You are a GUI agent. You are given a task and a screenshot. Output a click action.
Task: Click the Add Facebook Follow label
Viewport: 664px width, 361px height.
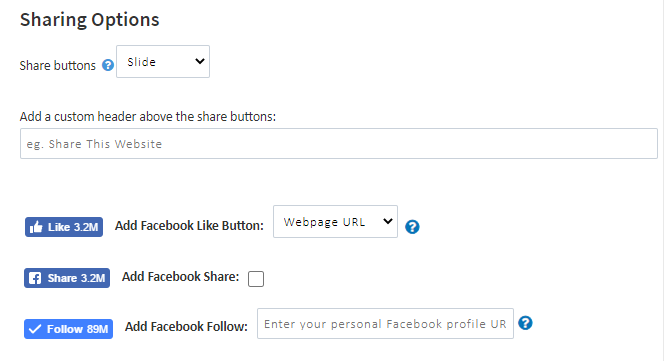pyautogui.click(x=186, y=327)
